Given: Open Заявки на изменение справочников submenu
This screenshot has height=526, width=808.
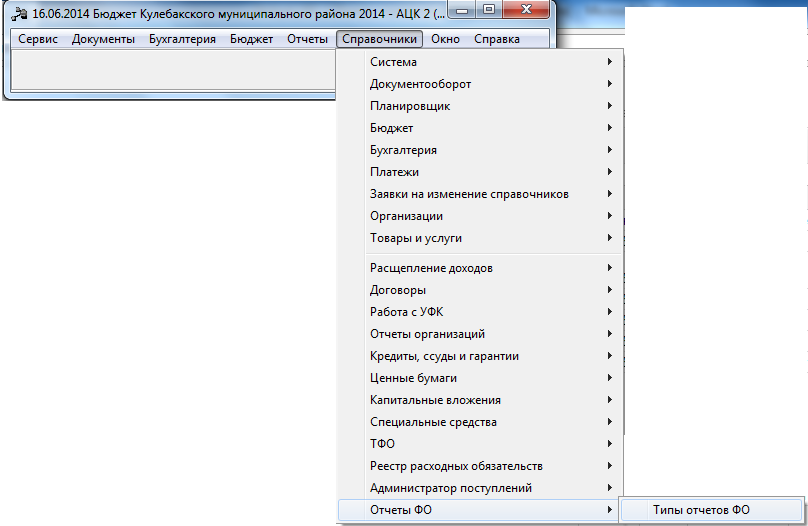Looking at the screenshot, I should [480, 194].
